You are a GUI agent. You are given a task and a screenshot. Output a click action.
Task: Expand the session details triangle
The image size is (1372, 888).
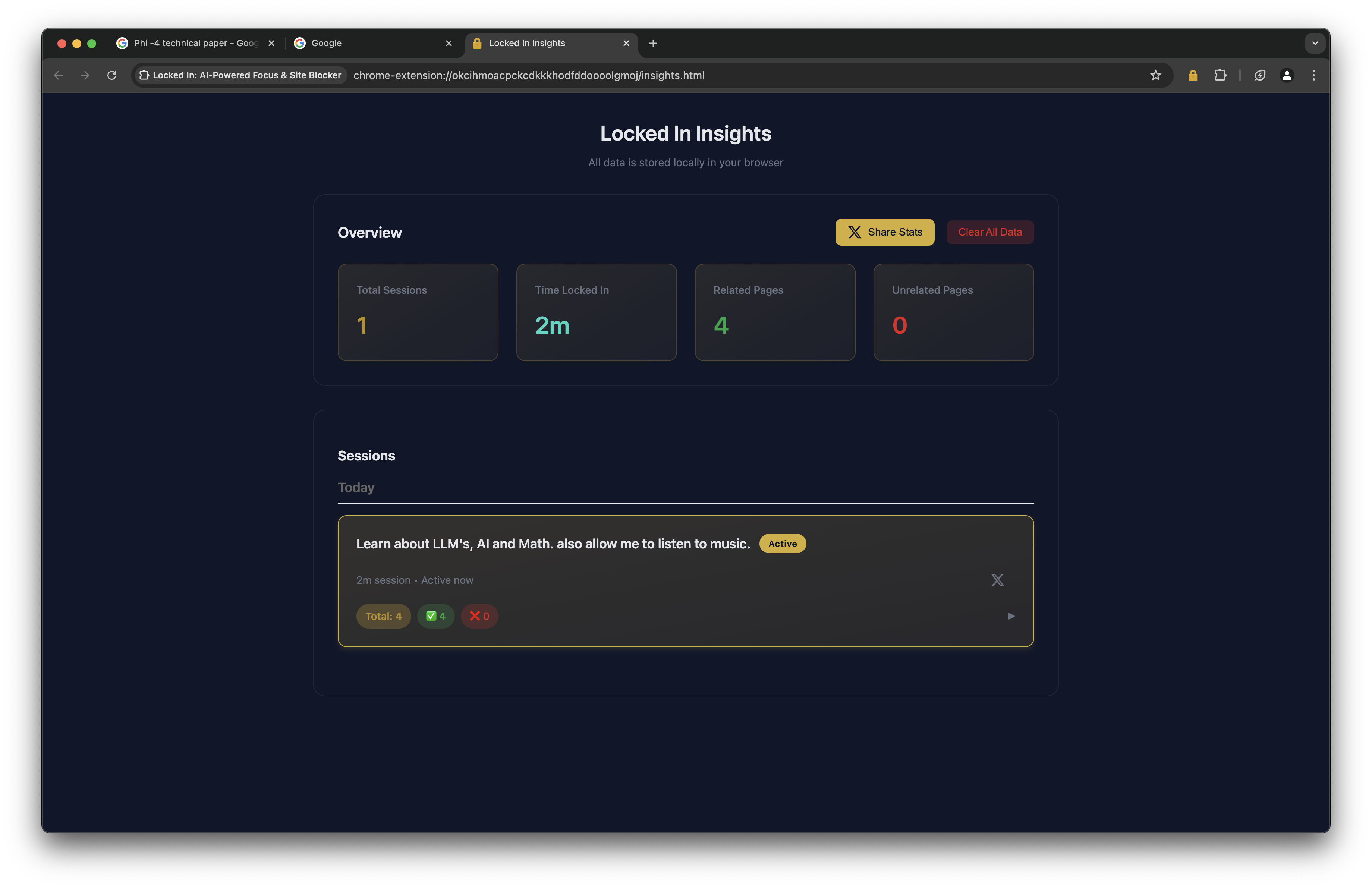[1011, 616]
